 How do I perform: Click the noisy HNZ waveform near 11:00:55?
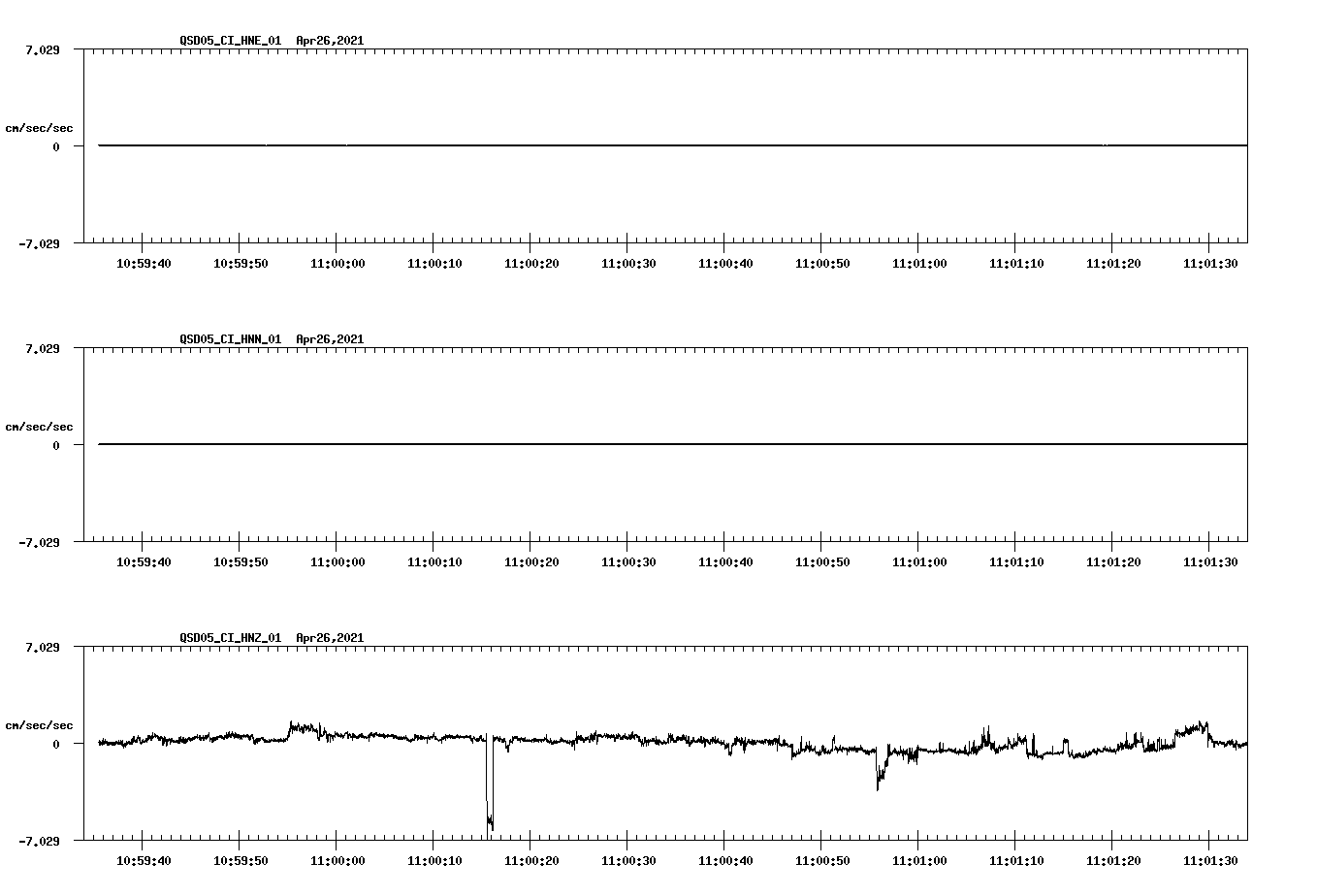[878, 771]
